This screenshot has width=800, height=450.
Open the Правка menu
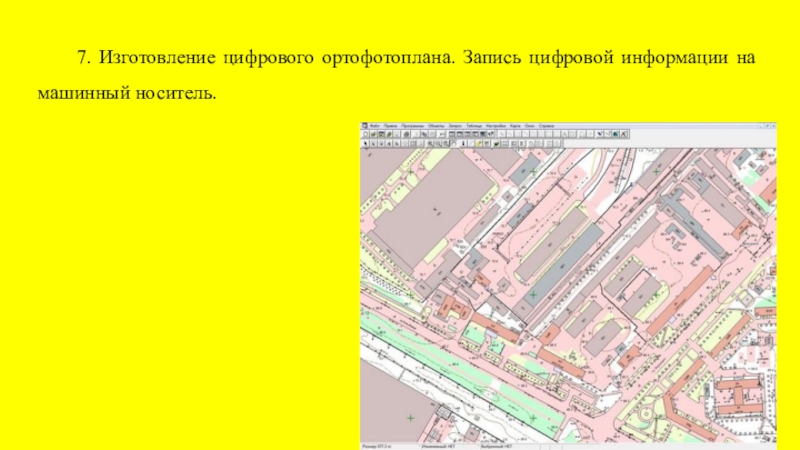390,126
